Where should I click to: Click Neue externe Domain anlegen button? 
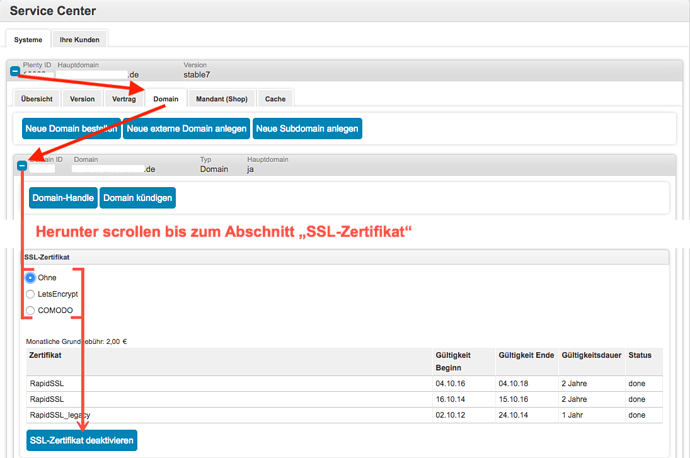(x=187, y=128)
